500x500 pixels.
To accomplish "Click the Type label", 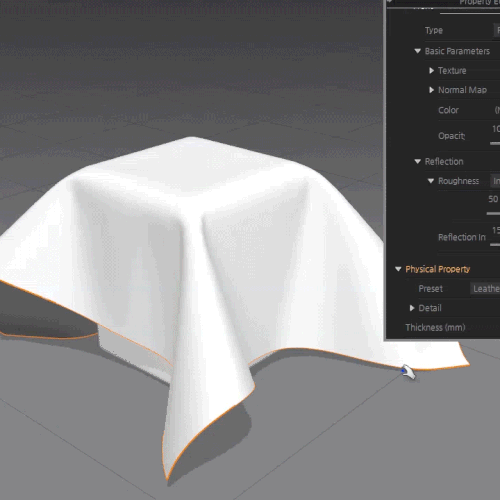I will (x=434, y=30).
